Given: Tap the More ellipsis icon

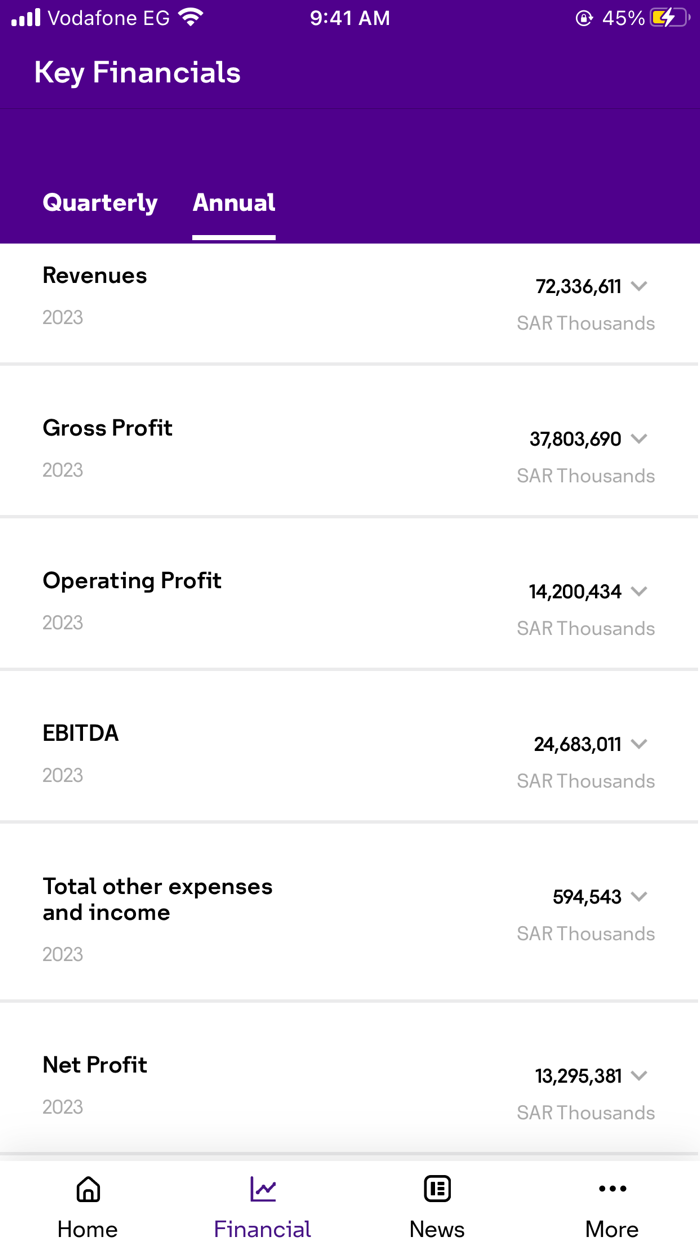Looking at the screenshot, I should point(612,1189).
